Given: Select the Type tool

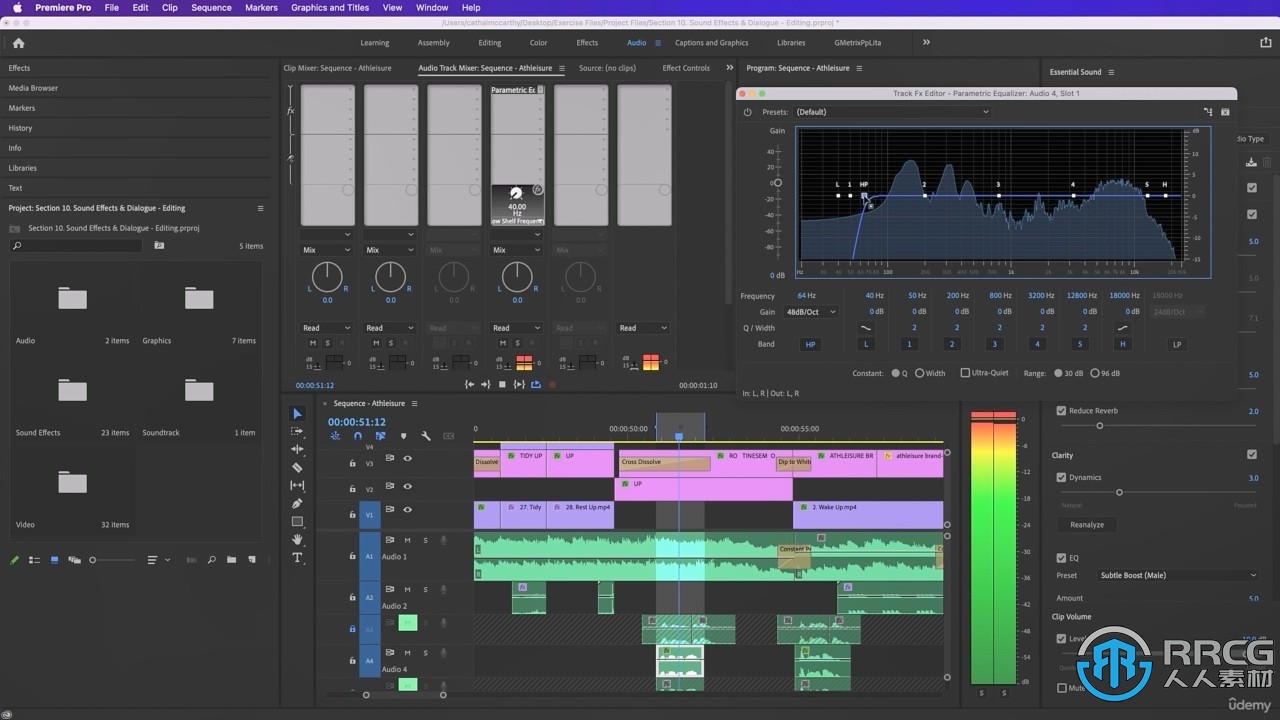Looking at the screenshot, I should click(x=297, y=557).
